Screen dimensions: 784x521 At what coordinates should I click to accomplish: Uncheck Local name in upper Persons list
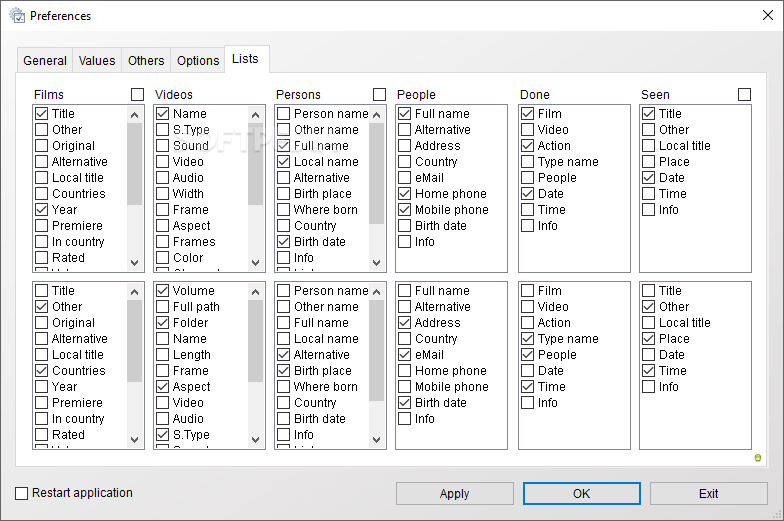click(284, 162)
